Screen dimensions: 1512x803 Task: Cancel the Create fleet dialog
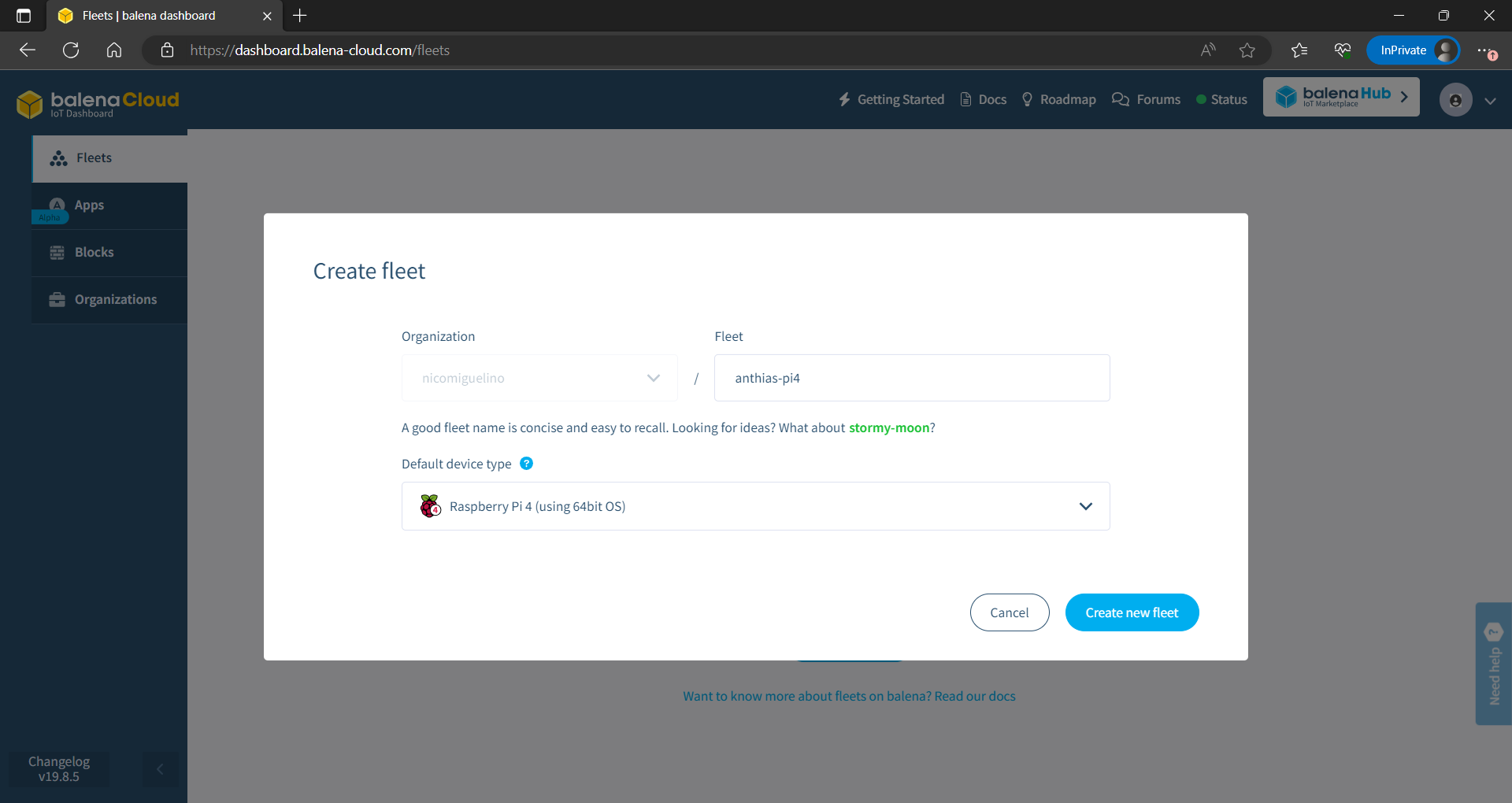click(x=1010, y=612)
